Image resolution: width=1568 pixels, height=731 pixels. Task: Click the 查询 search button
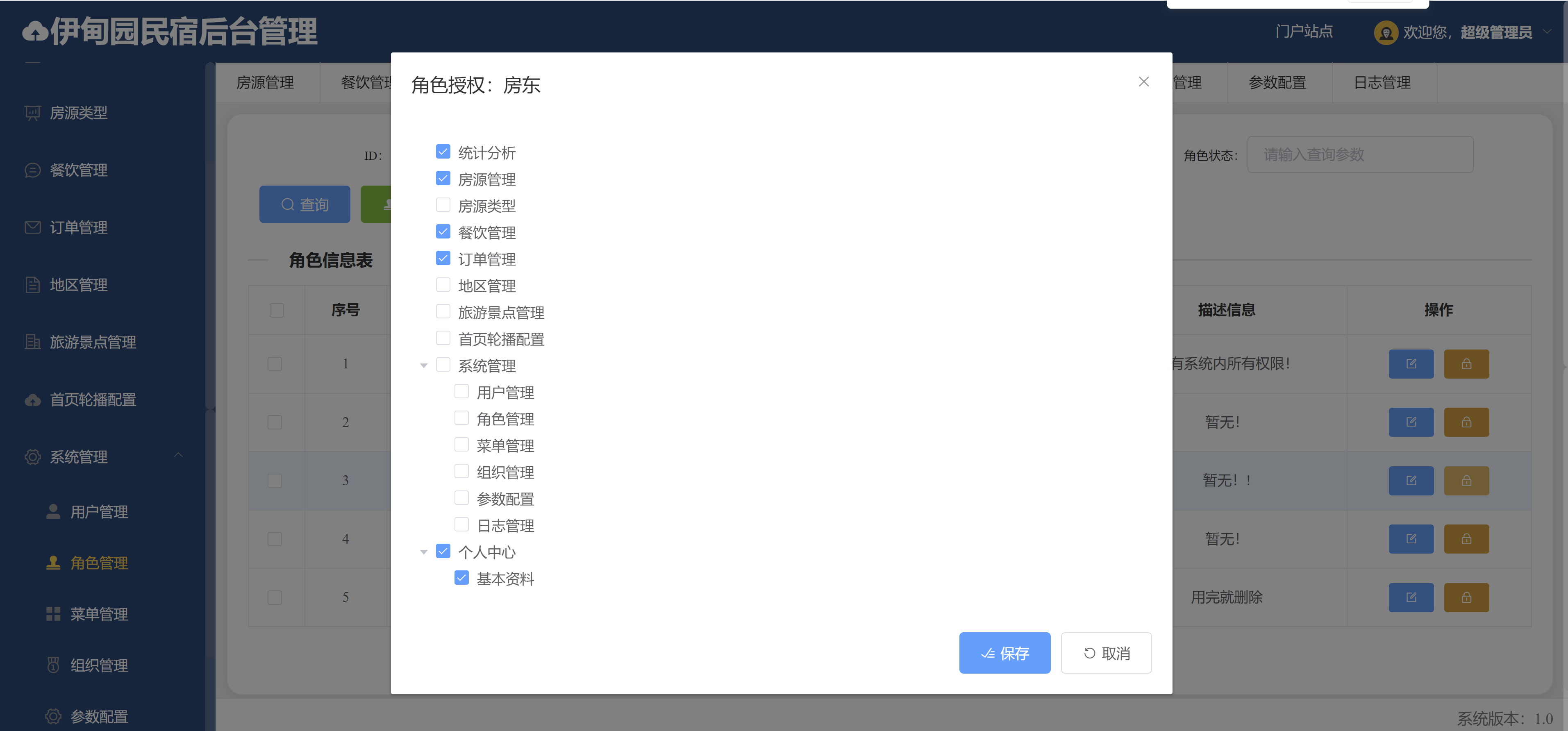coord(305,204)
